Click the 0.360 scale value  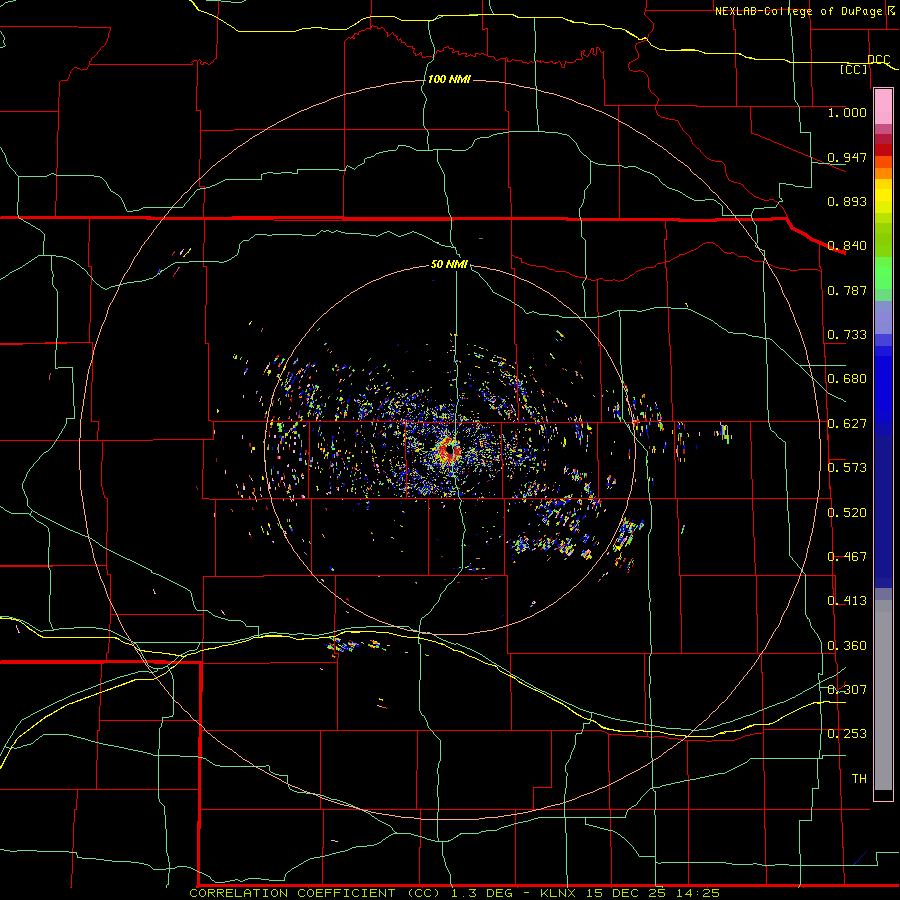point(847,646)
